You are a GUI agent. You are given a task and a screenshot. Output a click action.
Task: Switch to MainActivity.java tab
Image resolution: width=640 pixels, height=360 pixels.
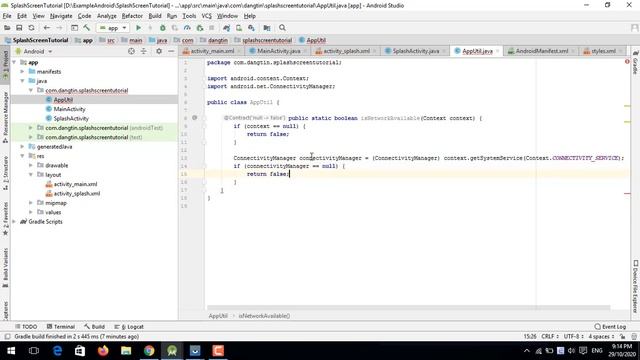coord(279,51)
